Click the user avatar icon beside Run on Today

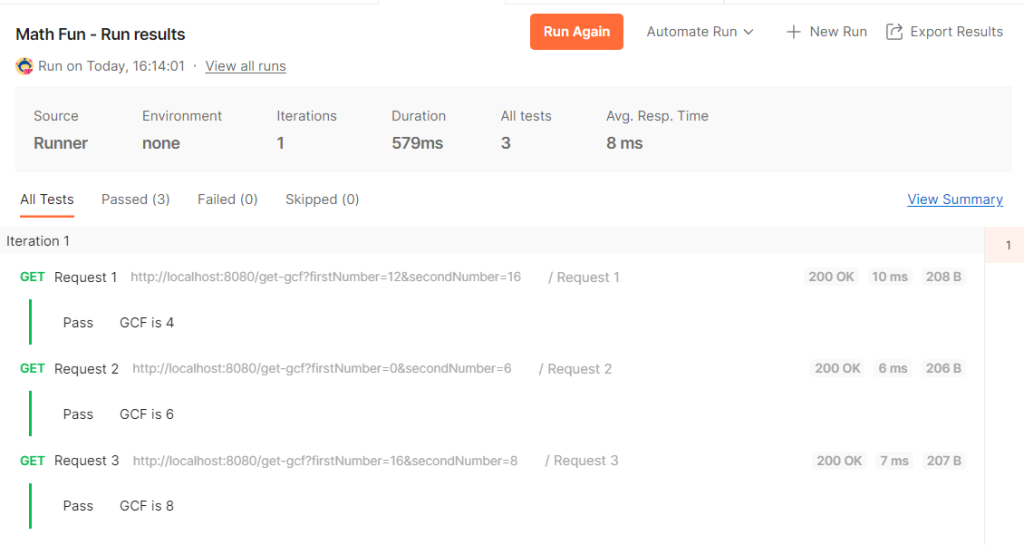(x=25, y=66)
